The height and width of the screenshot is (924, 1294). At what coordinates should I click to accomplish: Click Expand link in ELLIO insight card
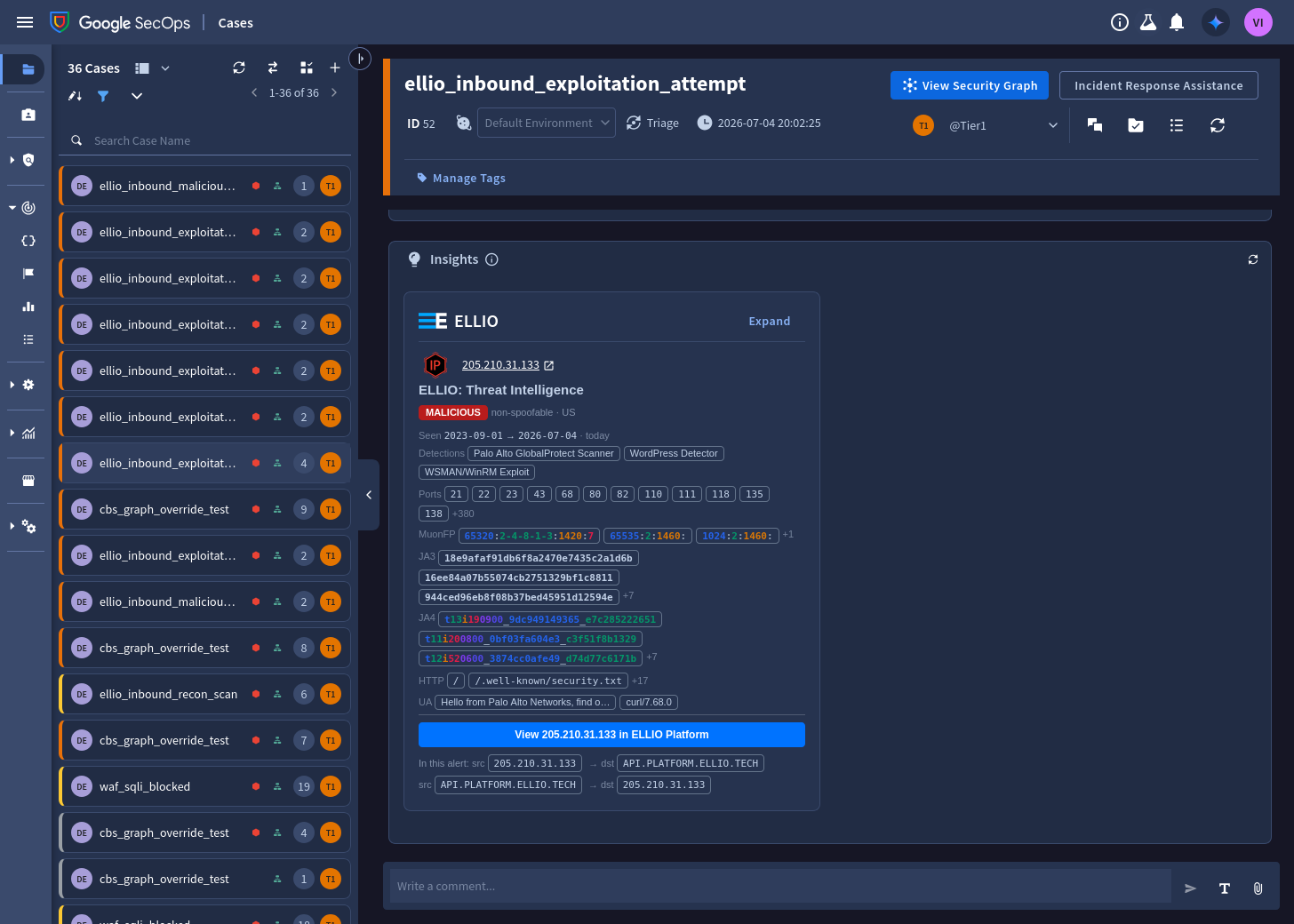pos(770,322)
